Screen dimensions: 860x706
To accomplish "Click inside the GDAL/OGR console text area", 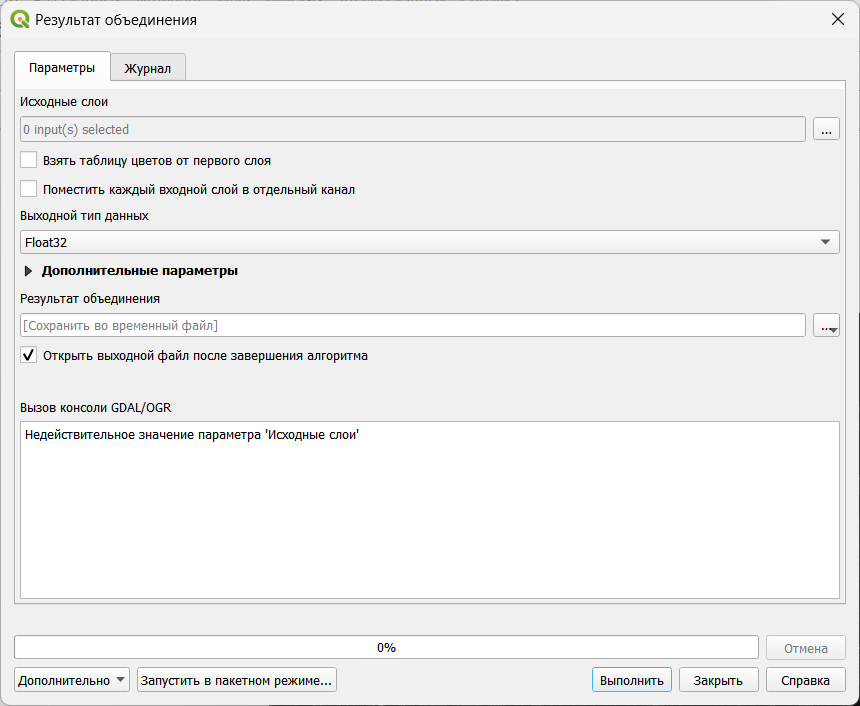I will tap(429, 510).
